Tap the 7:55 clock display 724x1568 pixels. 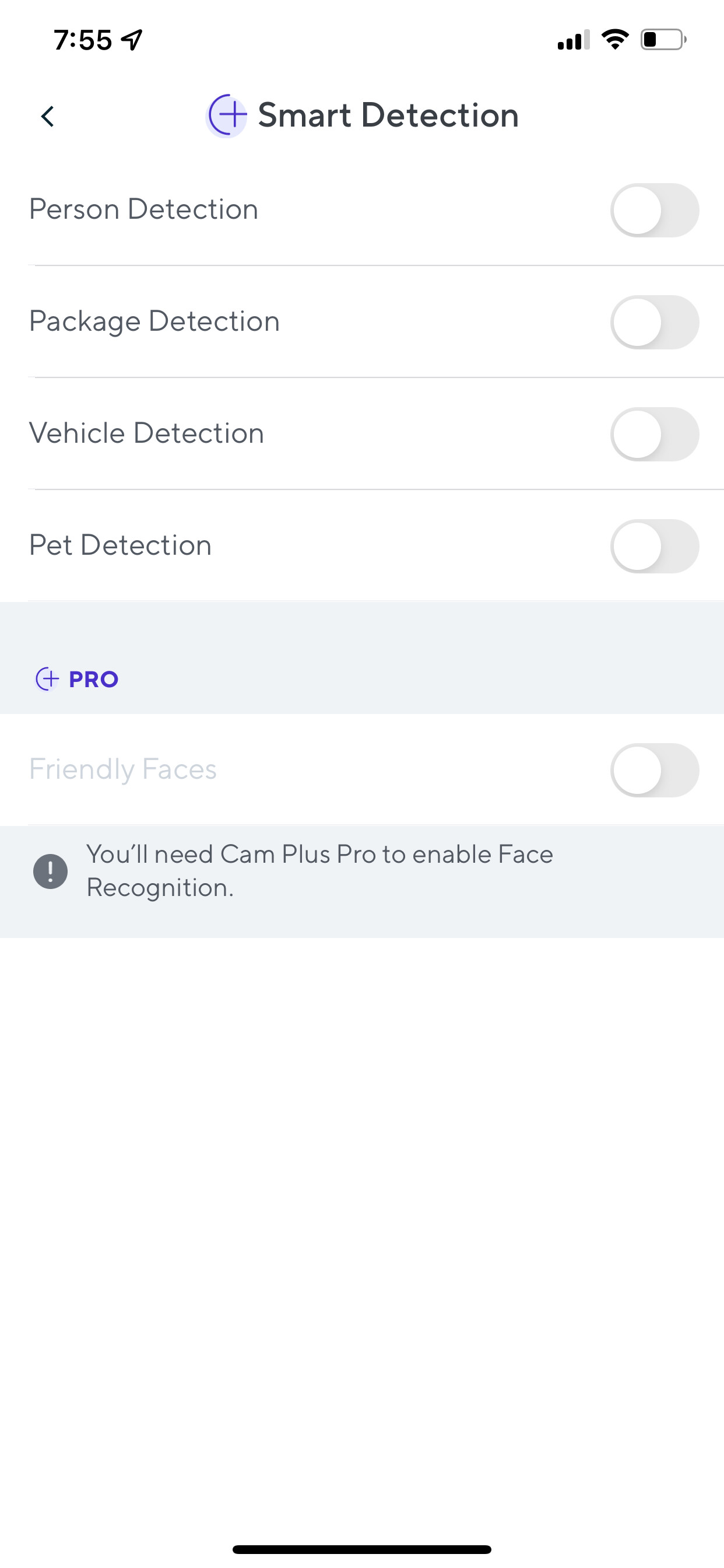coord(83,40)
